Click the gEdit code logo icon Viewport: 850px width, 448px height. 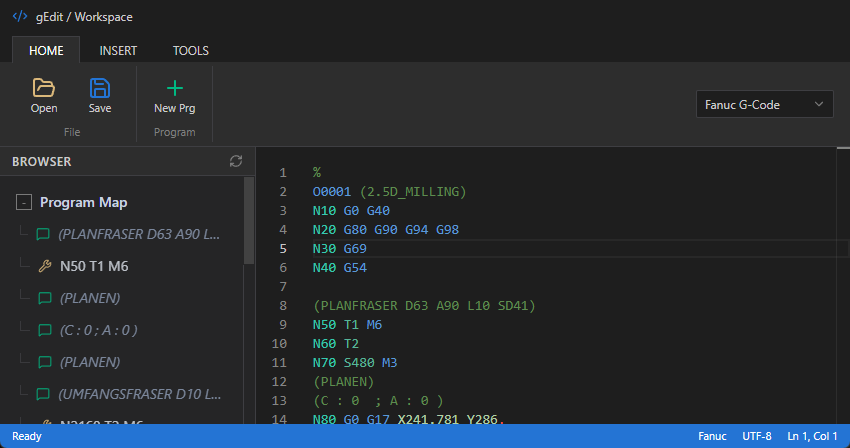pos(20,16)
